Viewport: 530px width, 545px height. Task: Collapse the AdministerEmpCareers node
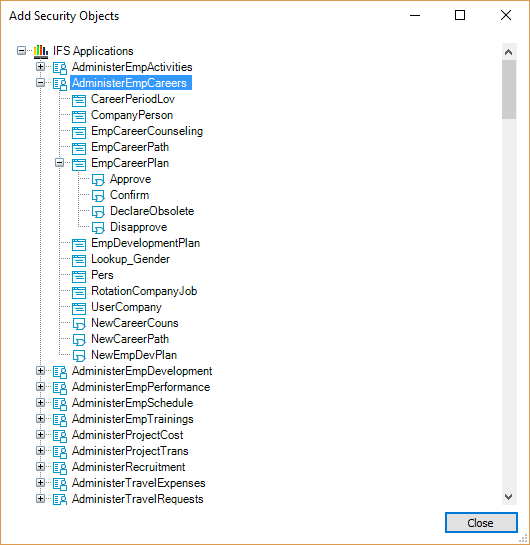tap(41, 83)
